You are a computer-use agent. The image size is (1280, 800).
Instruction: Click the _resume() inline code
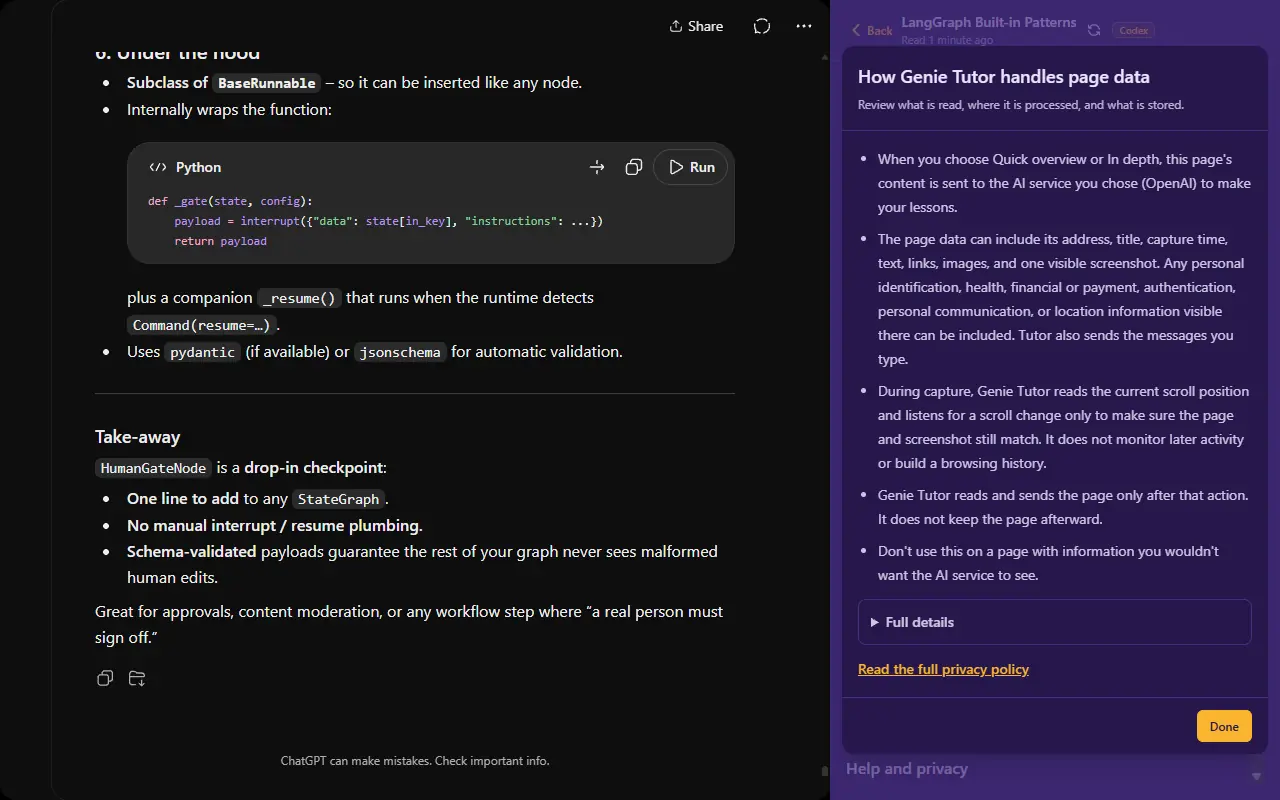pyautogui.click(x=300, y=298)
